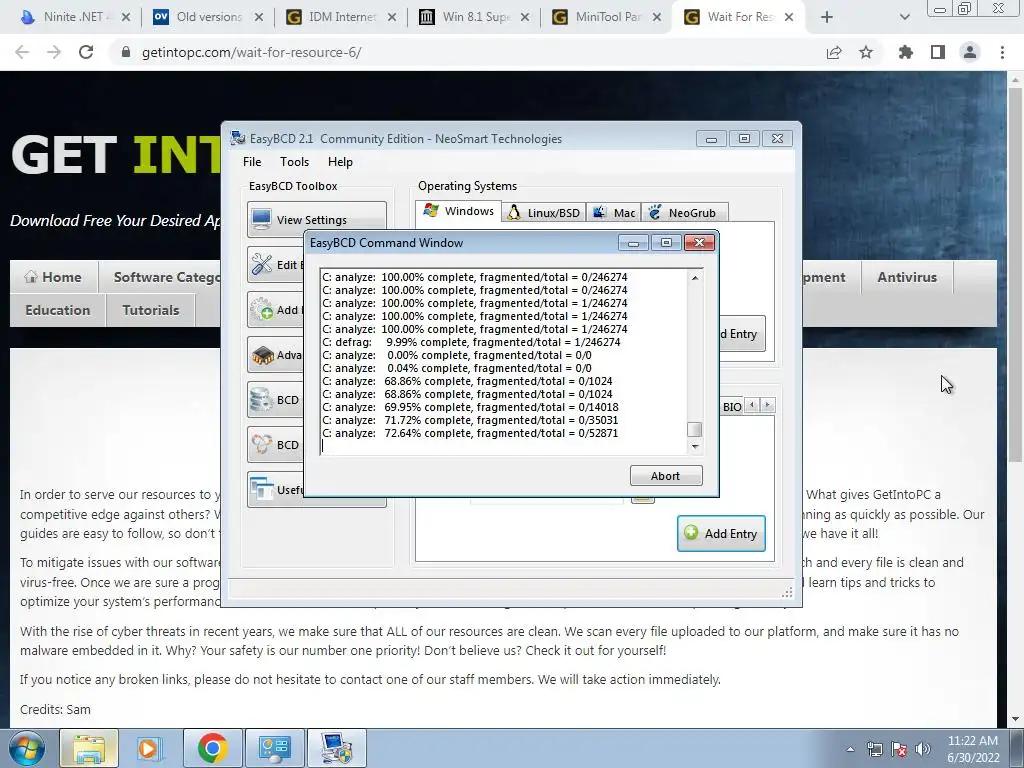Click the EasyBCD taskbar icon

(336, 748)
